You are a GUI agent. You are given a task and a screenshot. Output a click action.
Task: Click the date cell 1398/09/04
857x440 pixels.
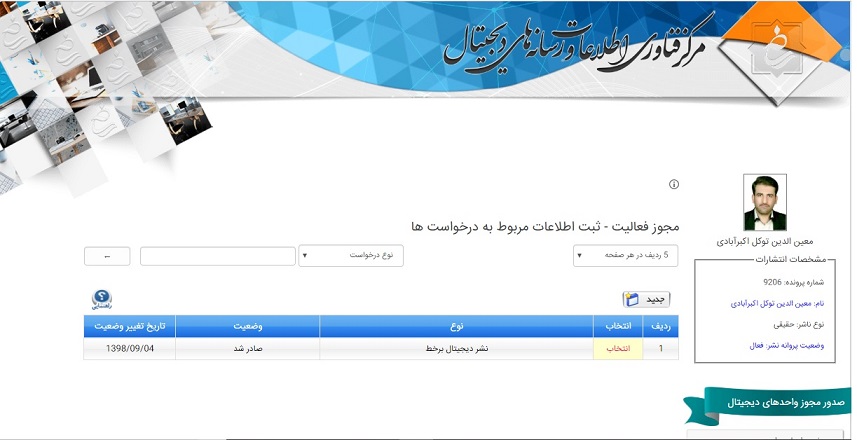pyautogui.click(x=130, y=349)
